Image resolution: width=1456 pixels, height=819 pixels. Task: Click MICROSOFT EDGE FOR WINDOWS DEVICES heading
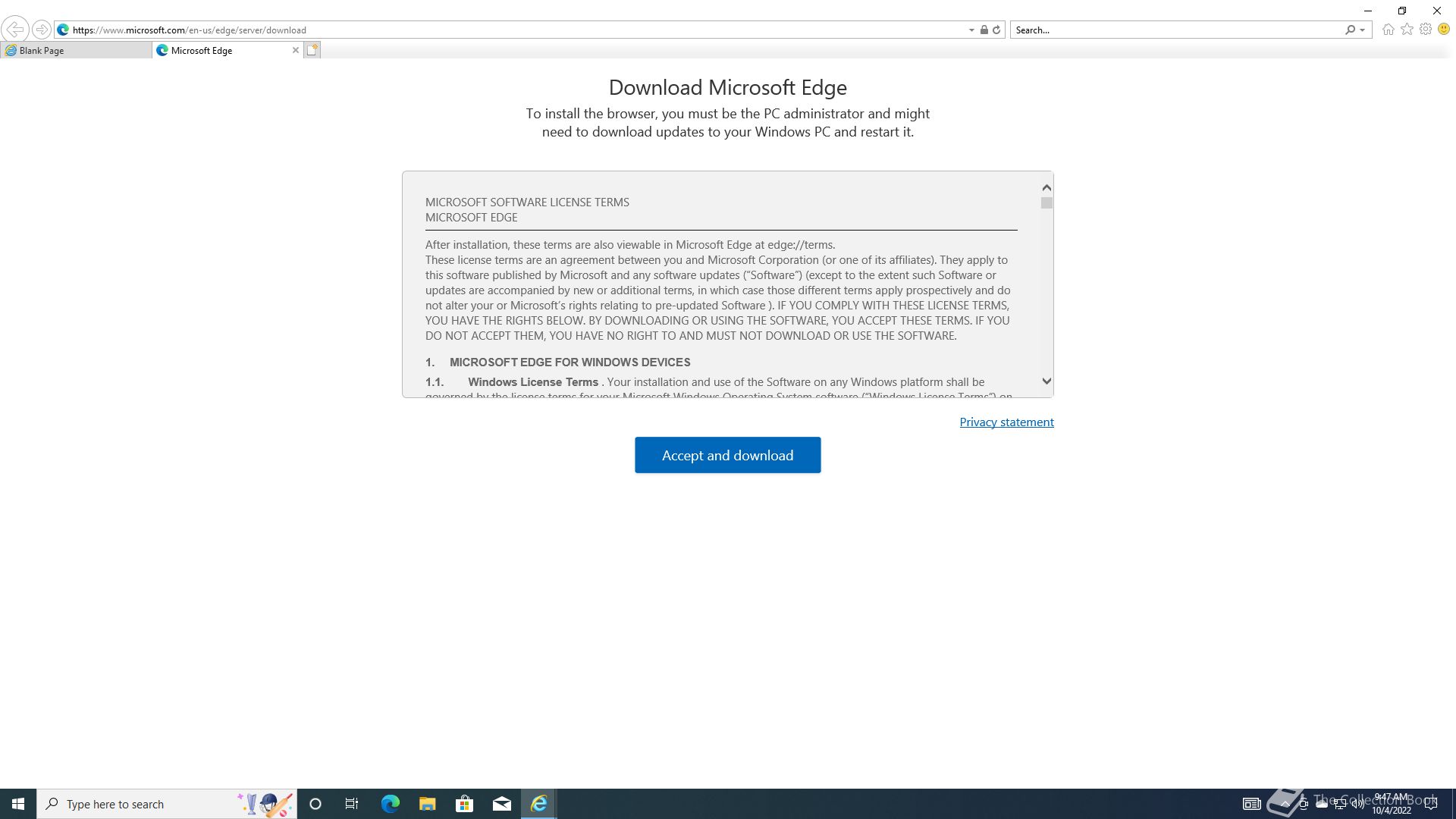point(570,362)
